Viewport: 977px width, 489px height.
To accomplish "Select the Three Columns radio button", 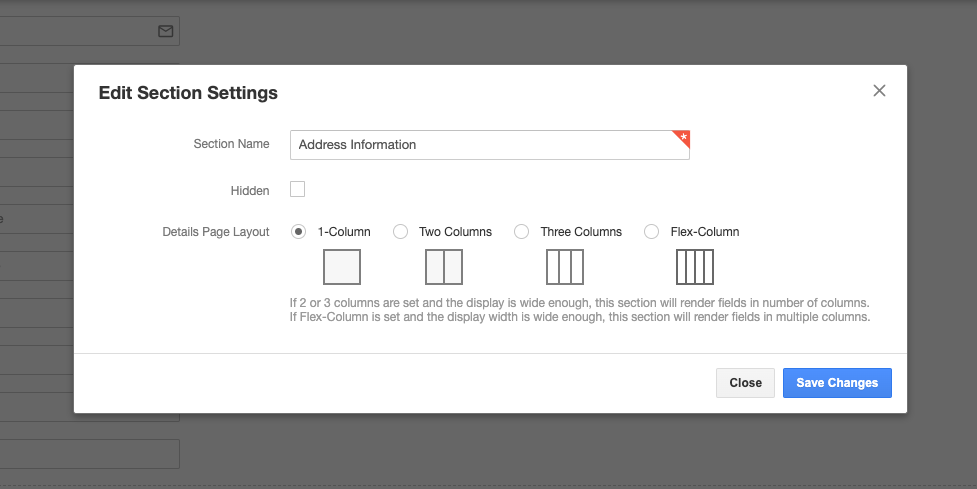I will click(x=522, y=232).
